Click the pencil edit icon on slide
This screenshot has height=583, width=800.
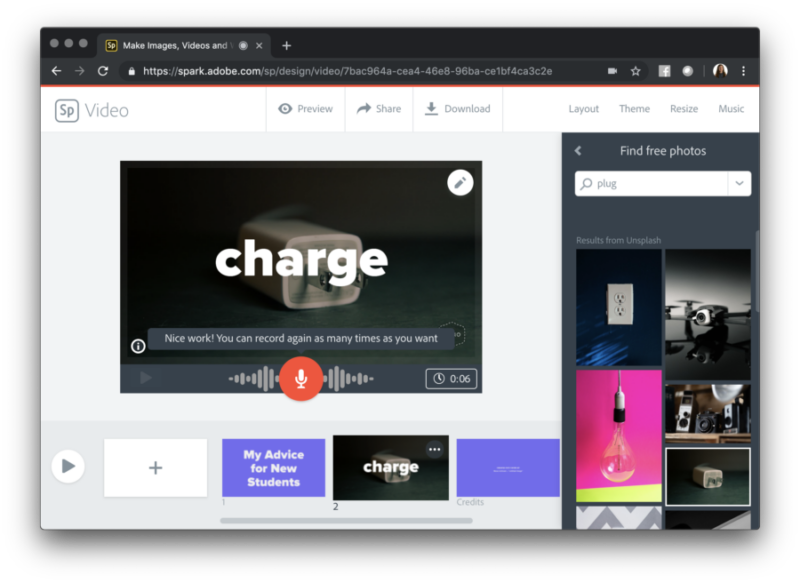click(459, 182)
